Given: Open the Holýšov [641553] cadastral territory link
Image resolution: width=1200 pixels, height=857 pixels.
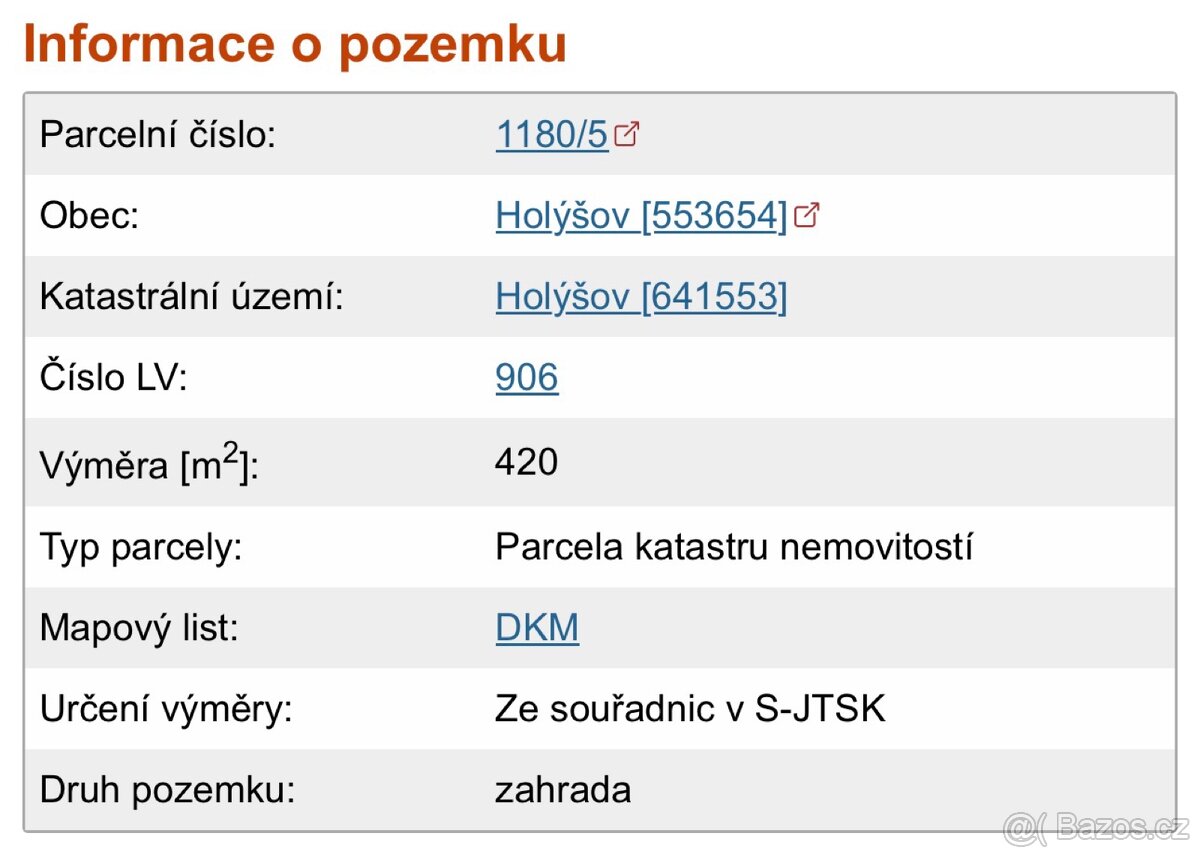Looking at the screenshot, I should 642,297.
